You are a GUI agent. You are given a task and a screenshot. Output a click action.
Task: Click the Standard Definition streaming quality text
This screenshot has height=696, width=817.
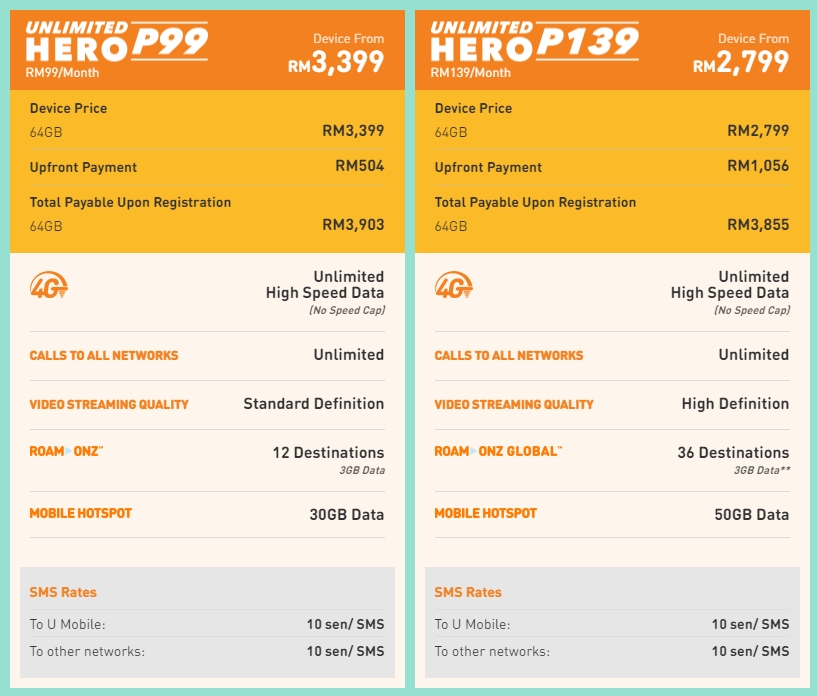(313, 404)
